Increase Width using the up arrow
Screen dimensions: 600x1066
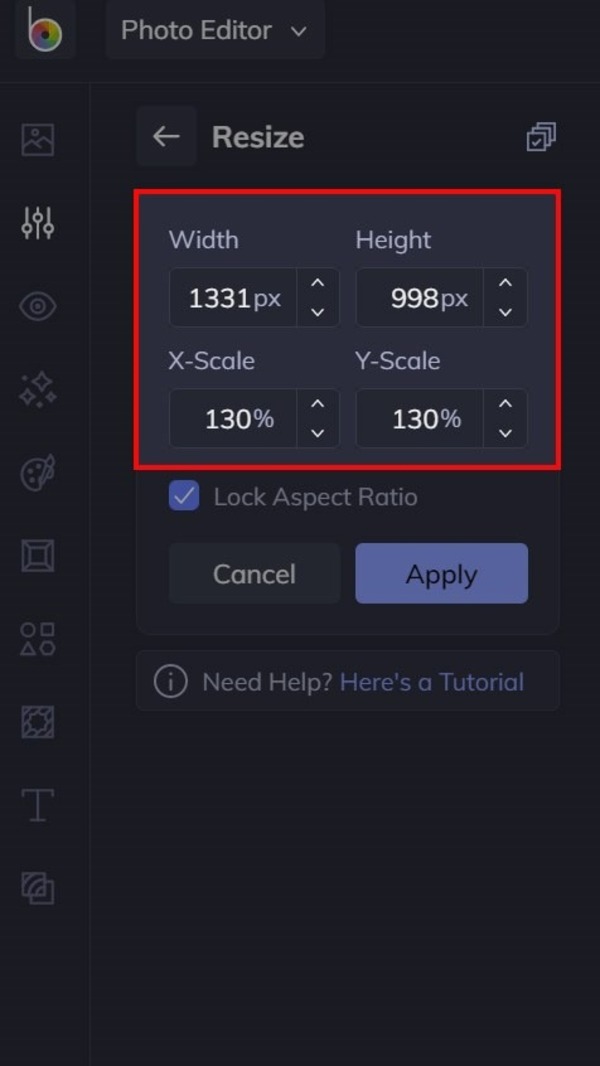318,284
